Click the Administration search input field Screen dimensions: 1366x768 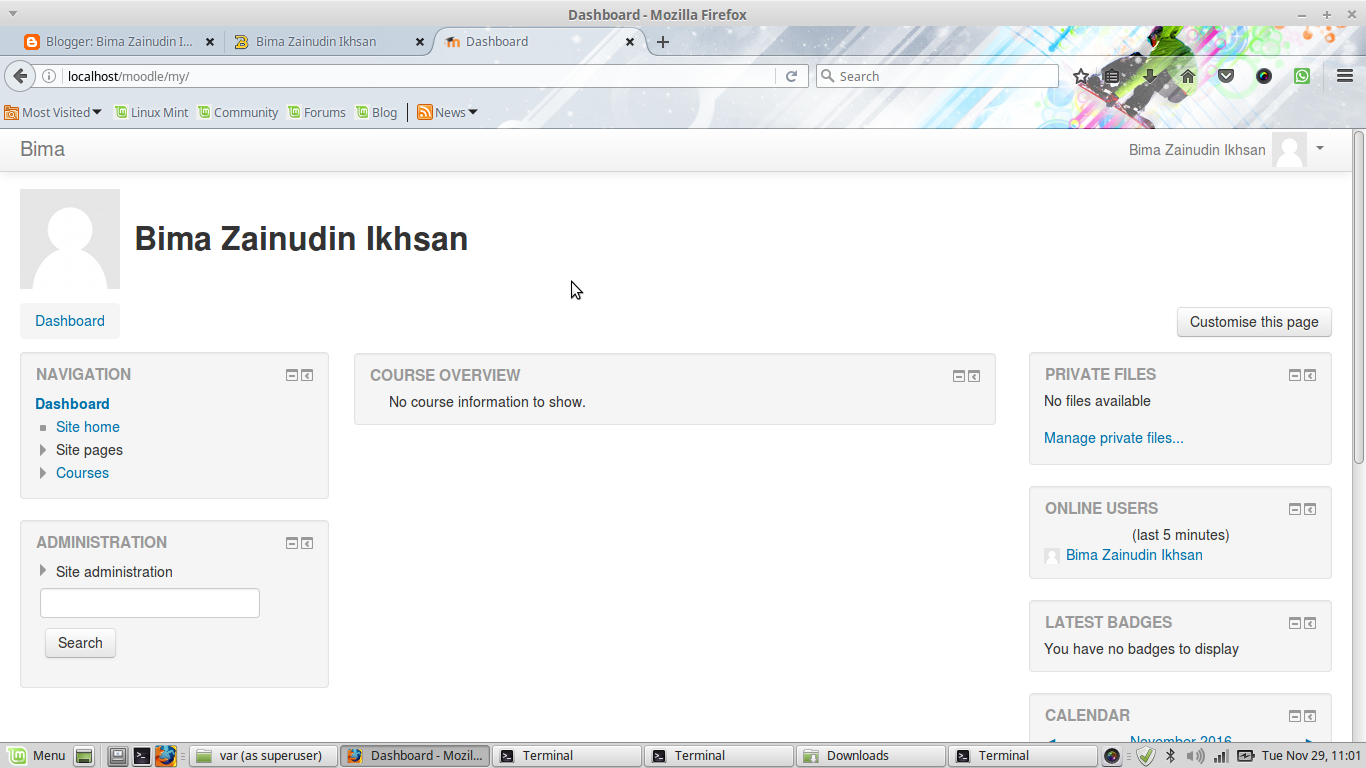pyautogui.click(x=148, y=602)
